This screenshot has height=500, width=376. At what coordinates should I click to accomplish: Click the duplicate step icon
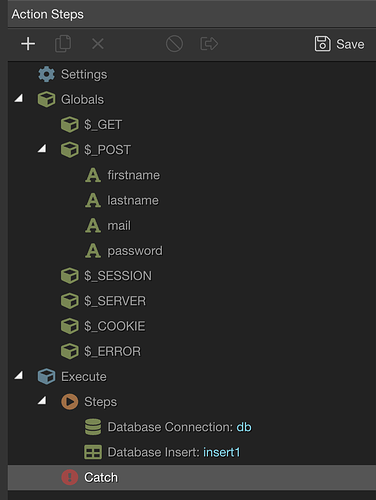[x=63, y=44]
